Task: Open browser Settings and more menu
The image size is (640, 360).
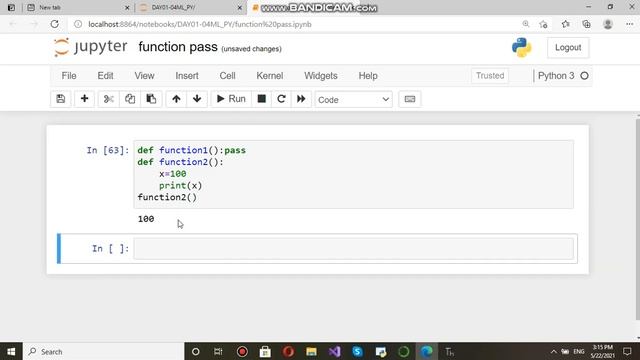Action: [x=629, y=24]
